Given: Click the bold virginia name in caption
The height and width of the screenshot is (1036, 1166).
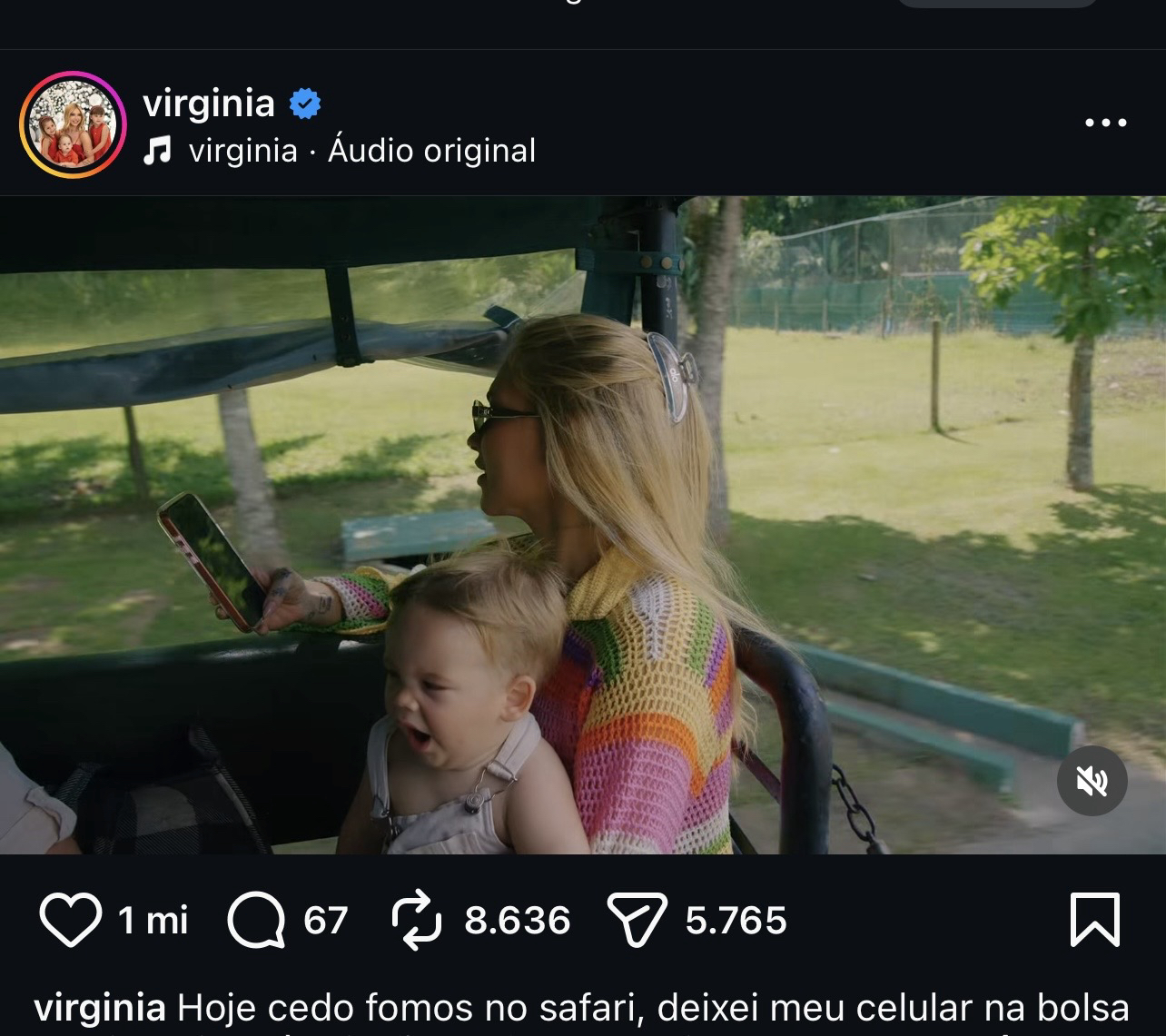Looking at the screenshot, I should 100,1008.
